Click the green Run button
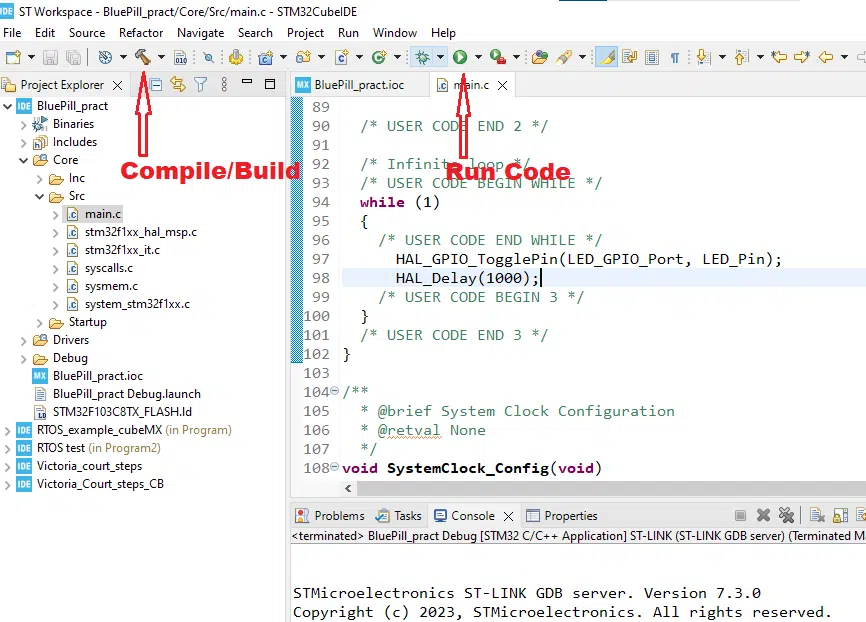866x622 pixels. coord(460,57)
